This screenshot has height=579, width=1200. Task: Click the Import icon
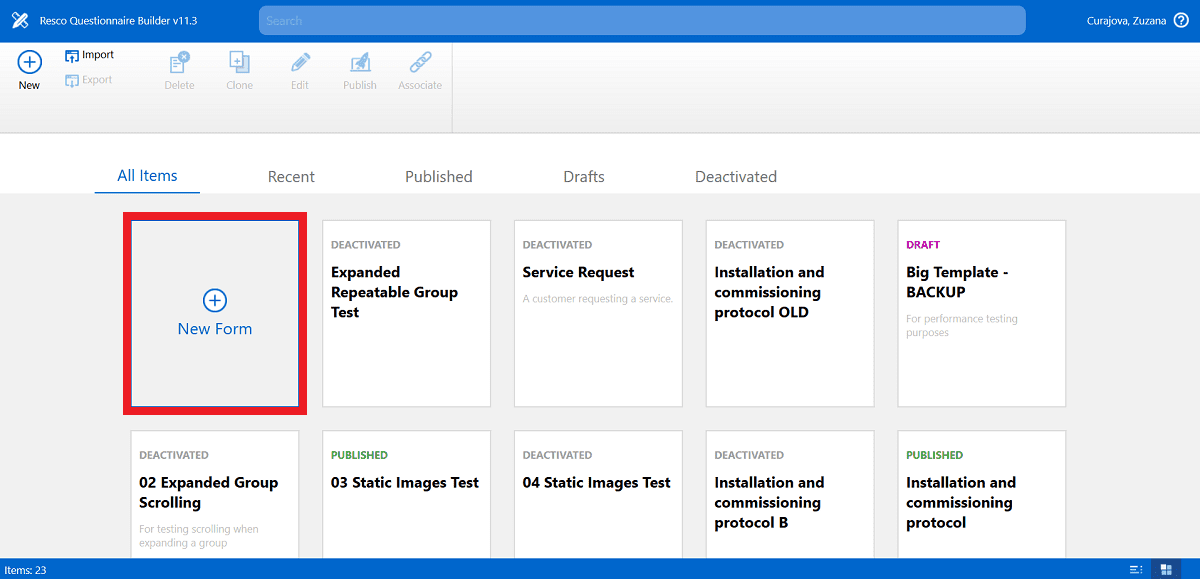(x=72, y=56)
